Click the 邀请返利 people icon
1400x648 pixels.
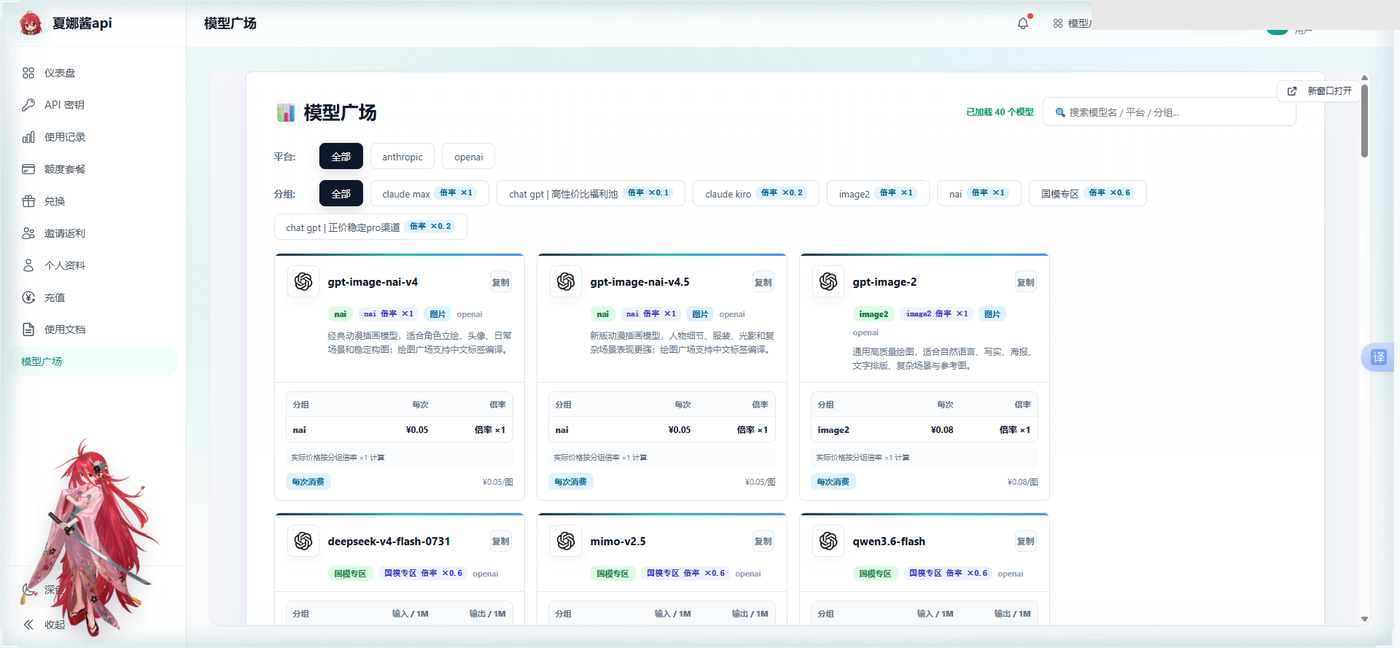(29, 233)
